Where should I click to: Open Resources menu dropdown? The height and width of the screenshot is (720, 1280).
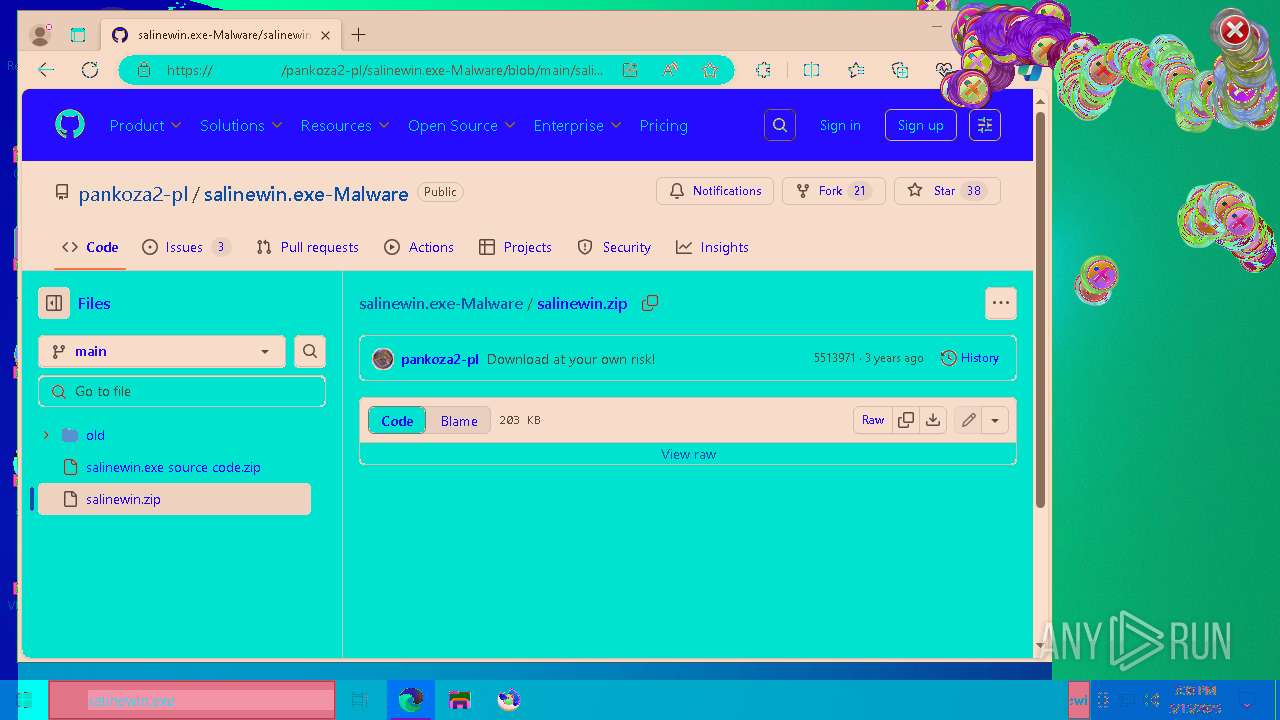point(345,125)
